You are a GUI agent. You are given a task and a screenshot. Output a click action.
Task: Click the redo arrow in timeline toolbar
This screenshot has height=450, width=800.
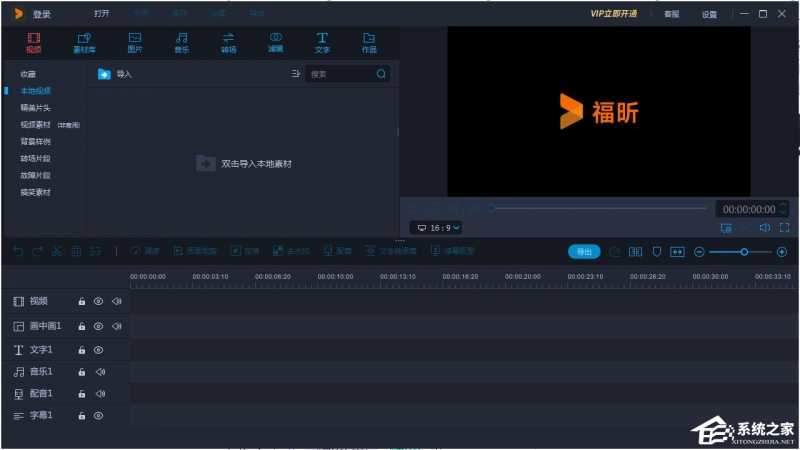pyautogui.click(x=37, y=251)
